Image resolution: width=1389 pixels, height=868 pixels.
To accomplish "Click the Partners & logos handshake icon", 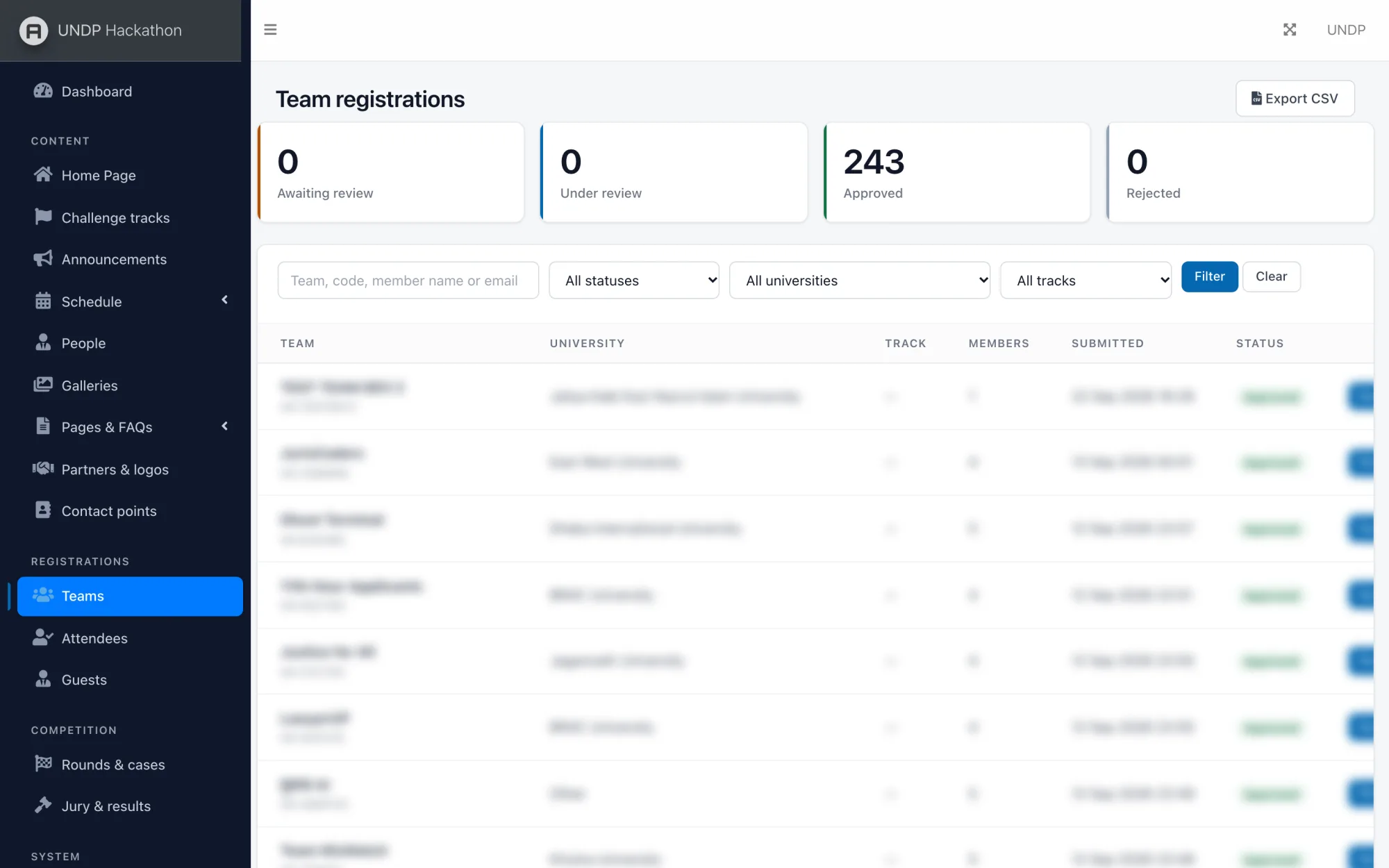I will pyautogui.click(x=43, y=469).
